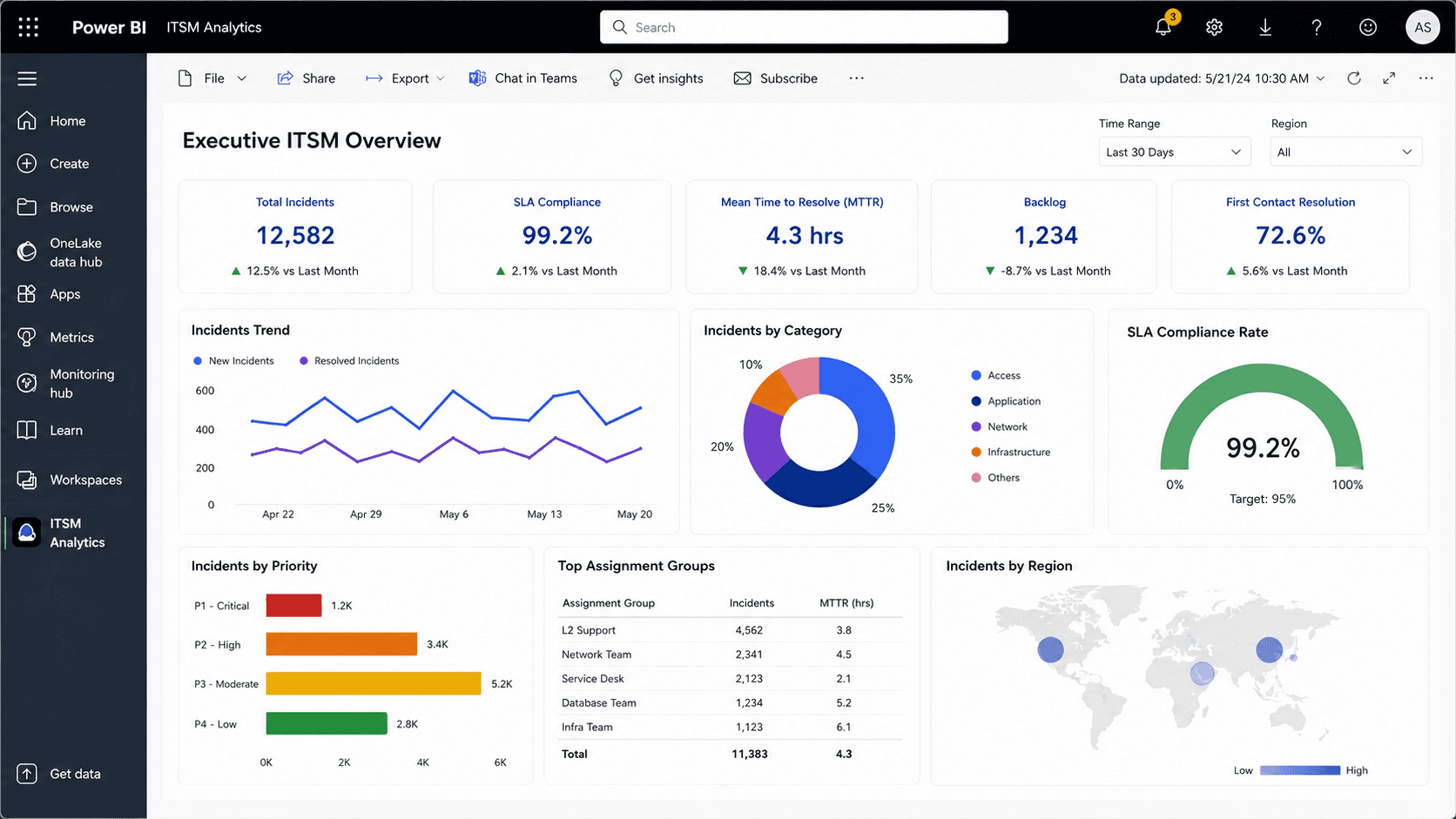The width and height of the screenshot is (1456, 819).
Task: Toggle New Incidents legend series
Action: click(233, 360)
